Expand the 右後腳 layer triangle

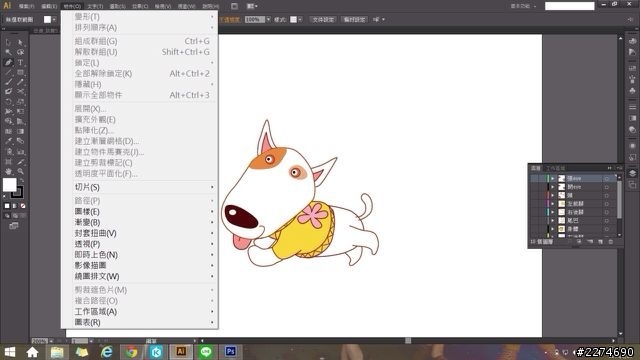coord(553,212)
